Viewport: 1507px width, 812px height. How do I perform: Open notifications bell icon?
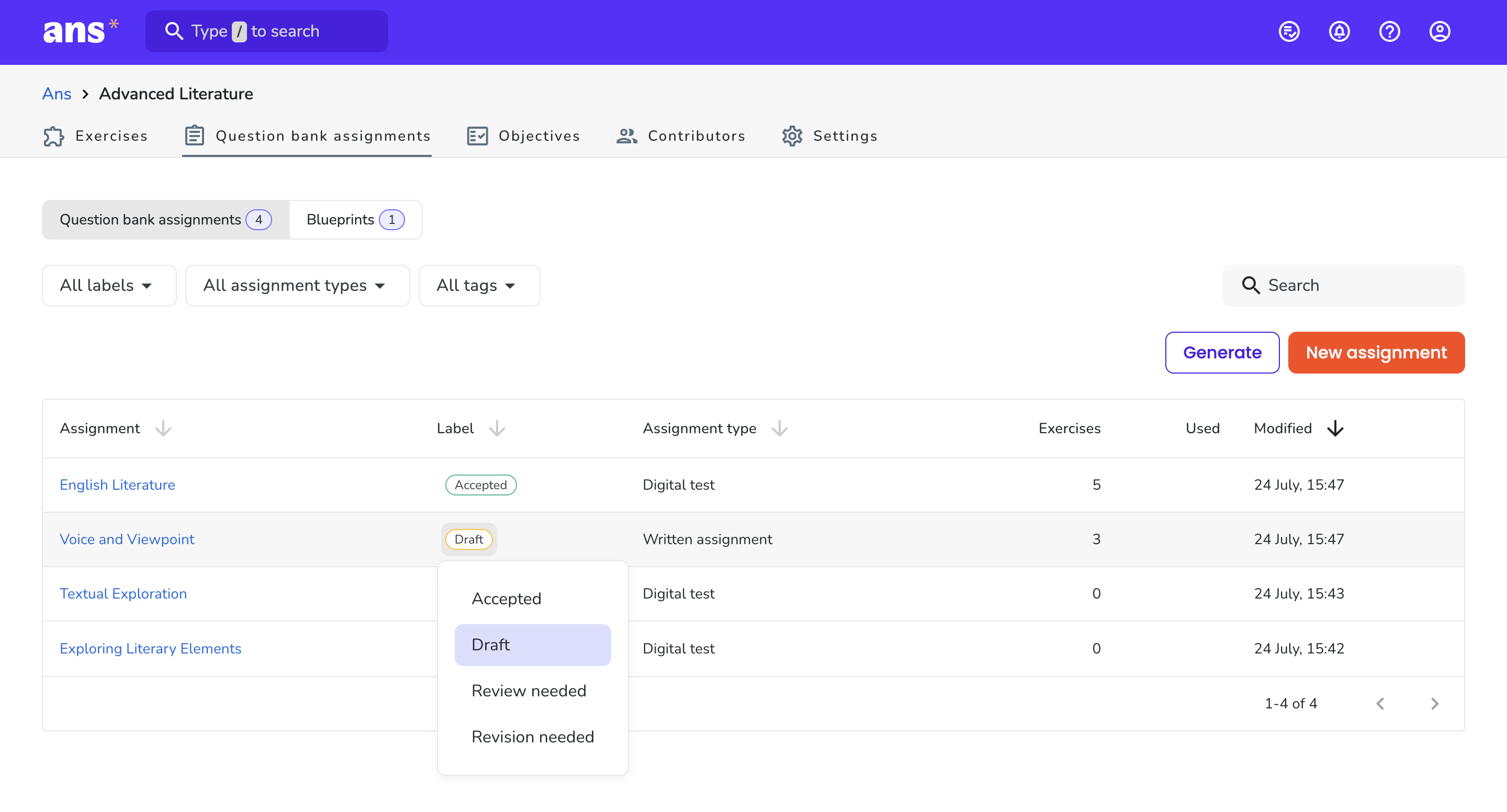[x=1339, y=31]
